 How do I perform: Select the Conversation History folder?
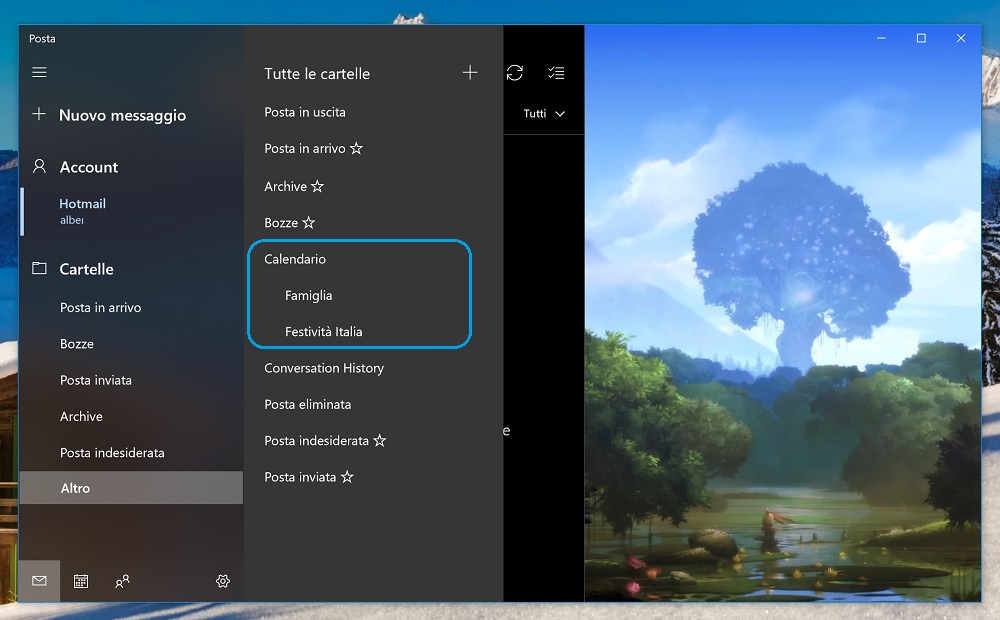324,368
